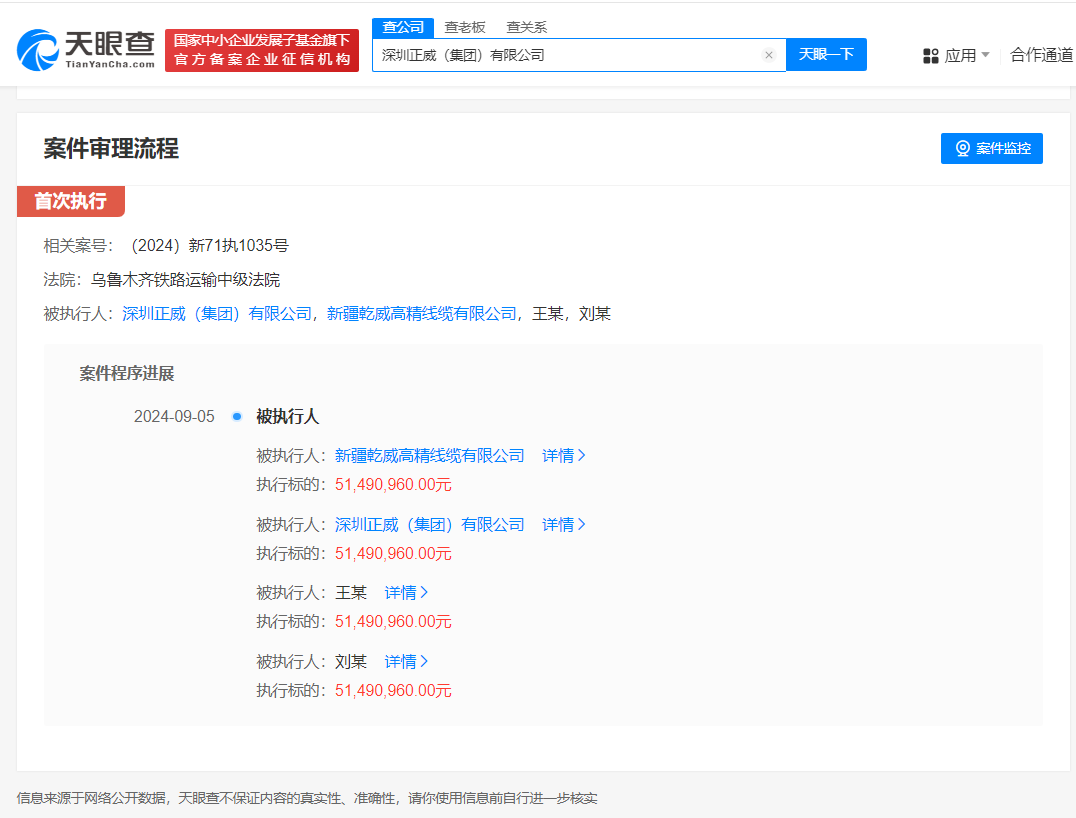1076x818 pixels.
Task: Click the data source disclaimer text at bottom
Action: tap(307, 798)
